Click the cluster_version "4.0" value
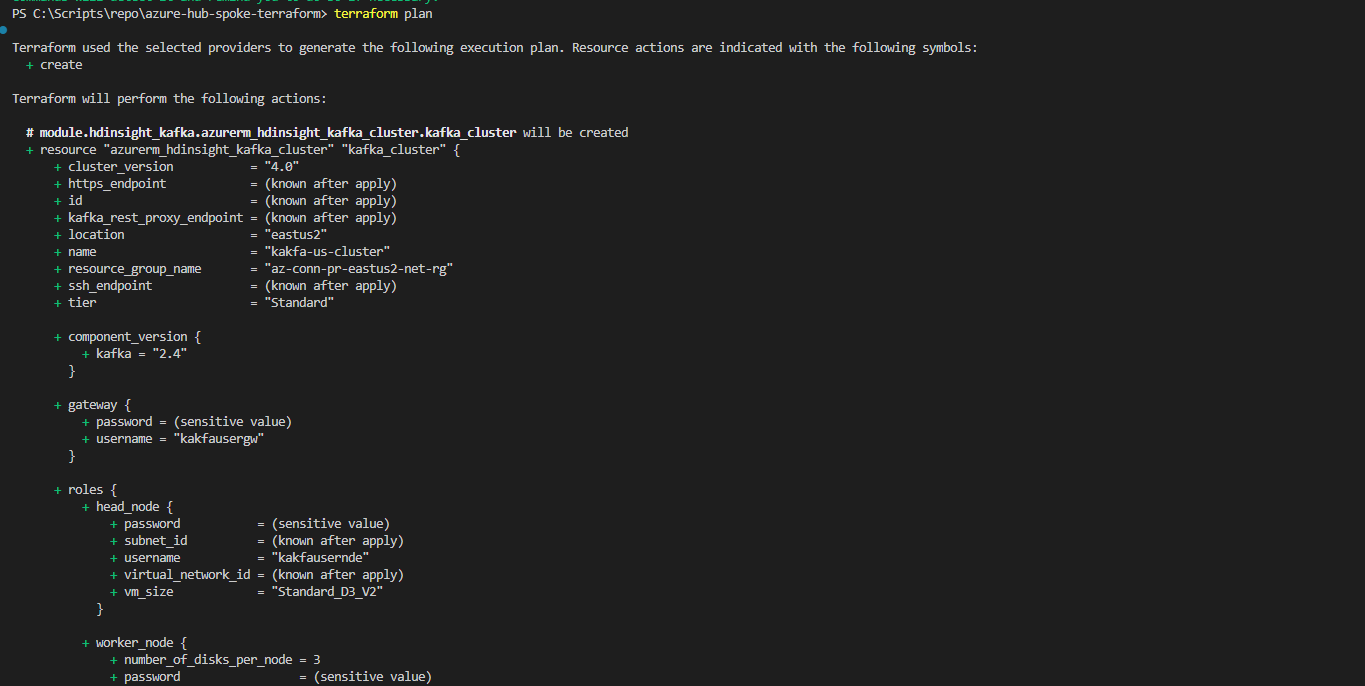 point(282,167)
